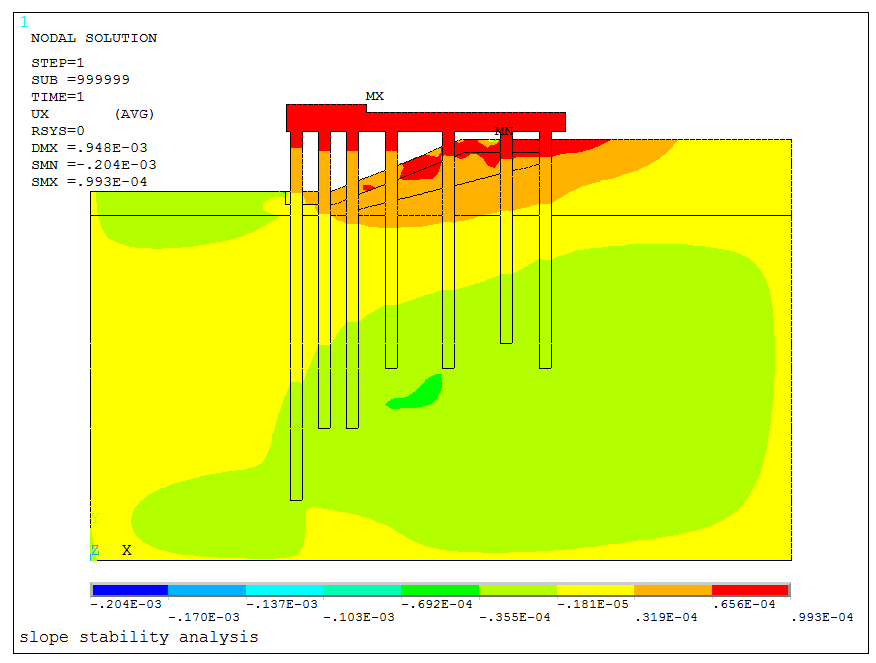Click the window number 1 in corner
Screen dimensions: 876x663
click(25, 22)
